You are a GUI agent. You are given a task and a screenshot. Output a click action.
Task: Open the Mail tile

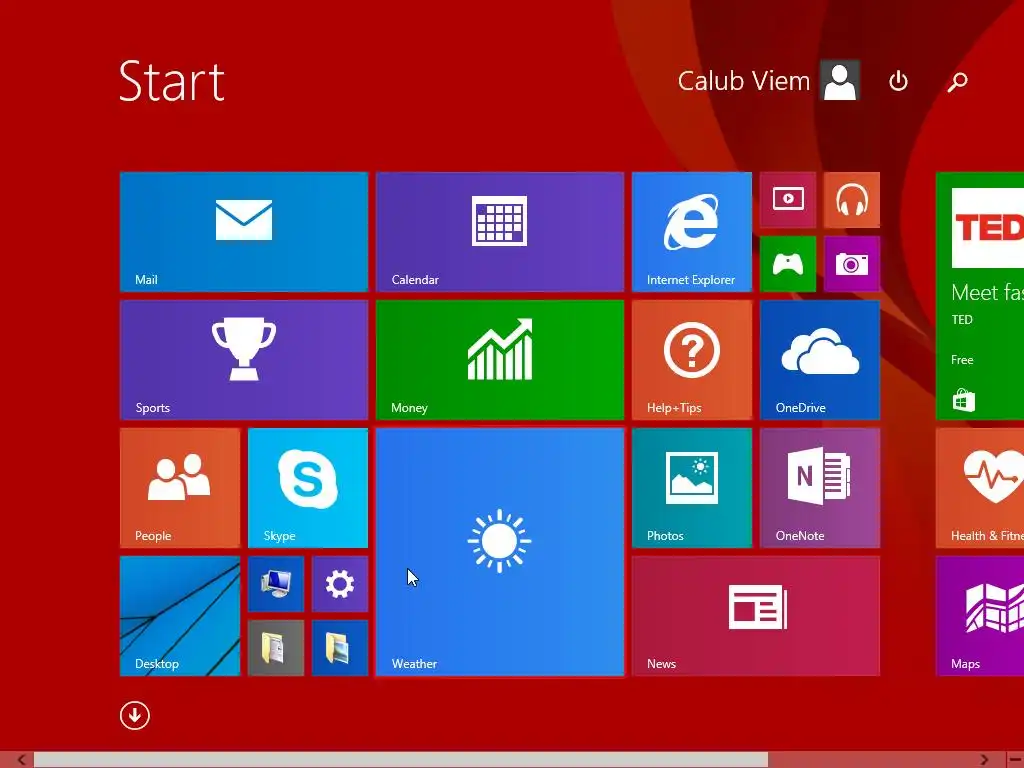pyautogui.click(x=244, y=231)
